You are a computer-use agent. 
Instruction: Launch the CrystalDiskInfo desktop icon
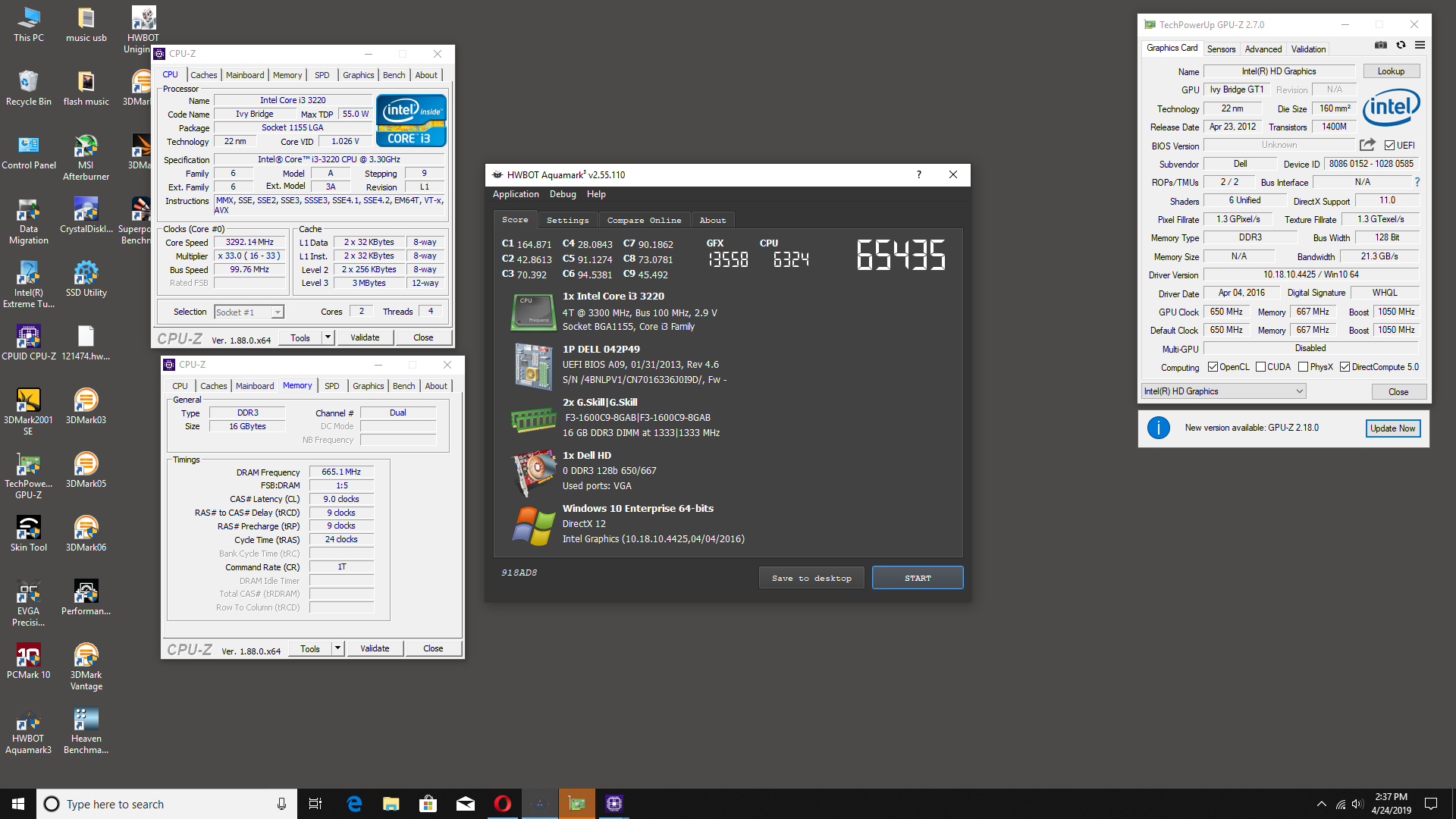pos(86,215)
